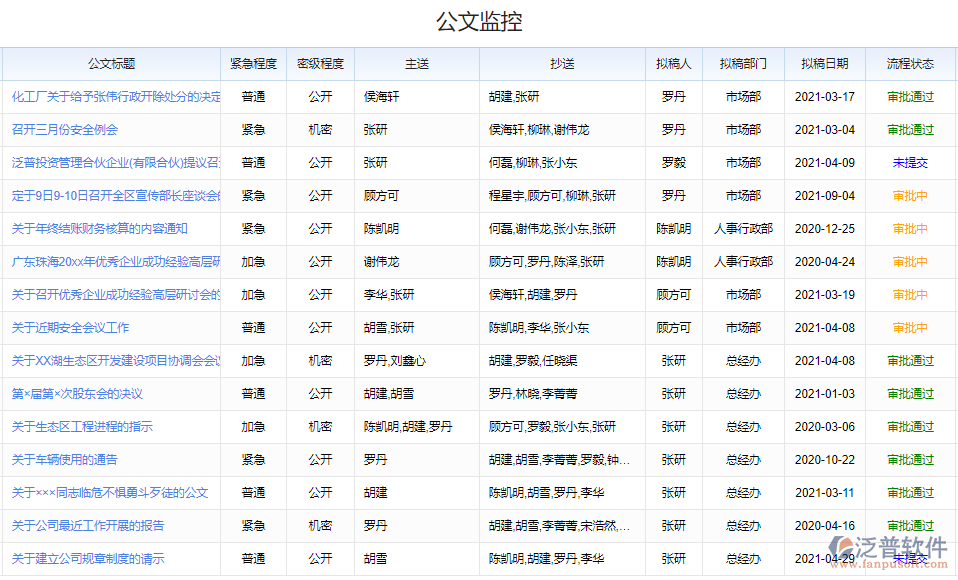The width and height of the screenshot is (958, 580).
Task: Open the 关于车辆使用的通告 document
Action: click(65, 459)
